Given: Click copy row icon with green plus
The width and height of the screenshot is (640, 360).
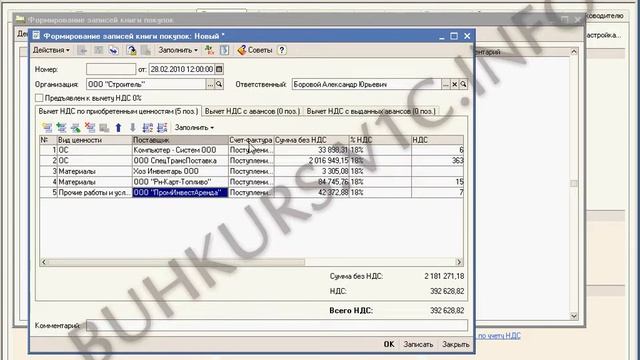Looking at the screenshot, I should pos(61,128).
